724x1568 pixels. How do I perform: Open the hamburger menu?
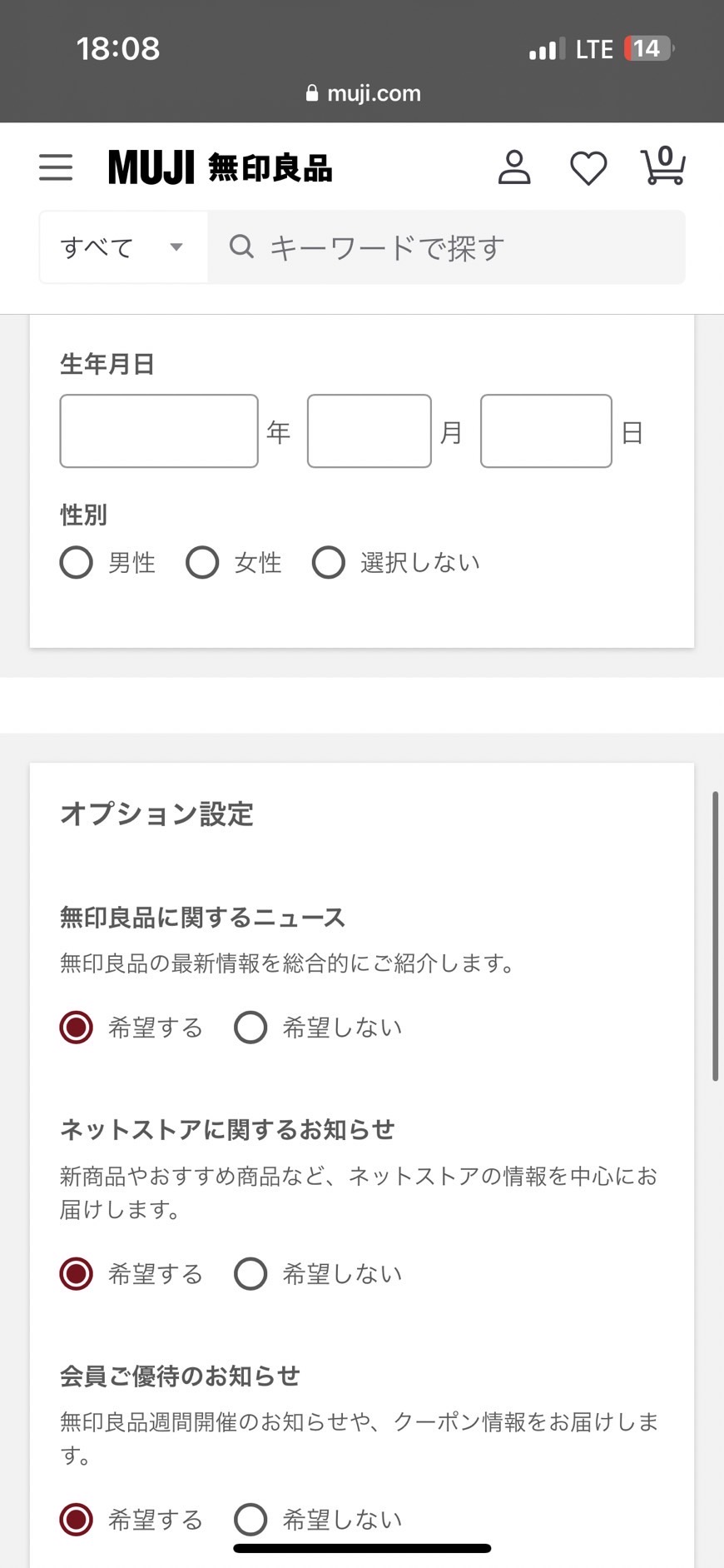[56, 167]
